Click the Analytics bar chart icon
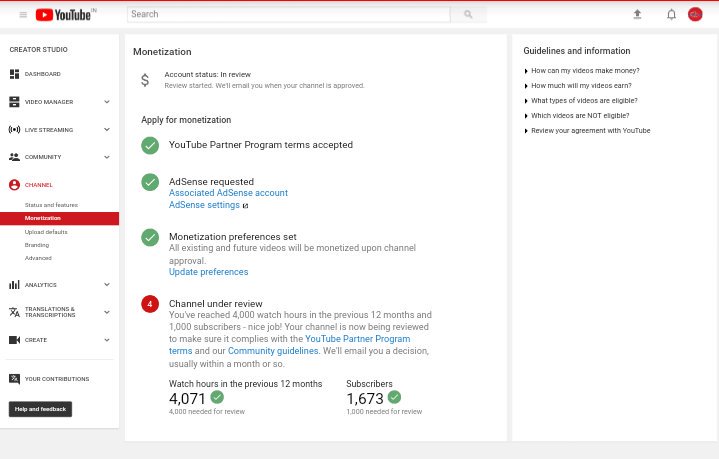719x459 pixels. 14,285
